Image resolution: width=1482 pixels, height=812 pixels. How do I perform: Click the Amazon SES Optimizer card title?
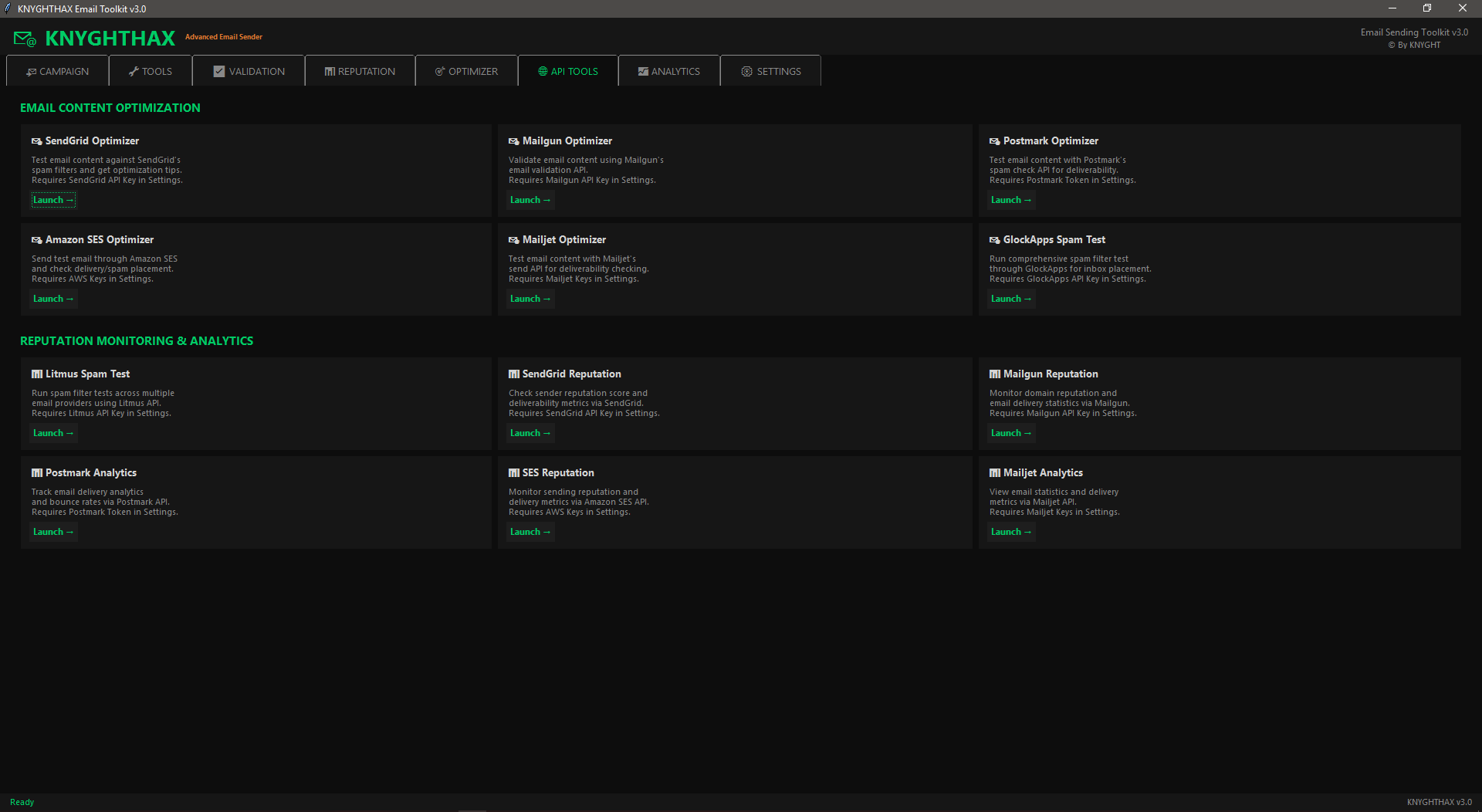100,240
